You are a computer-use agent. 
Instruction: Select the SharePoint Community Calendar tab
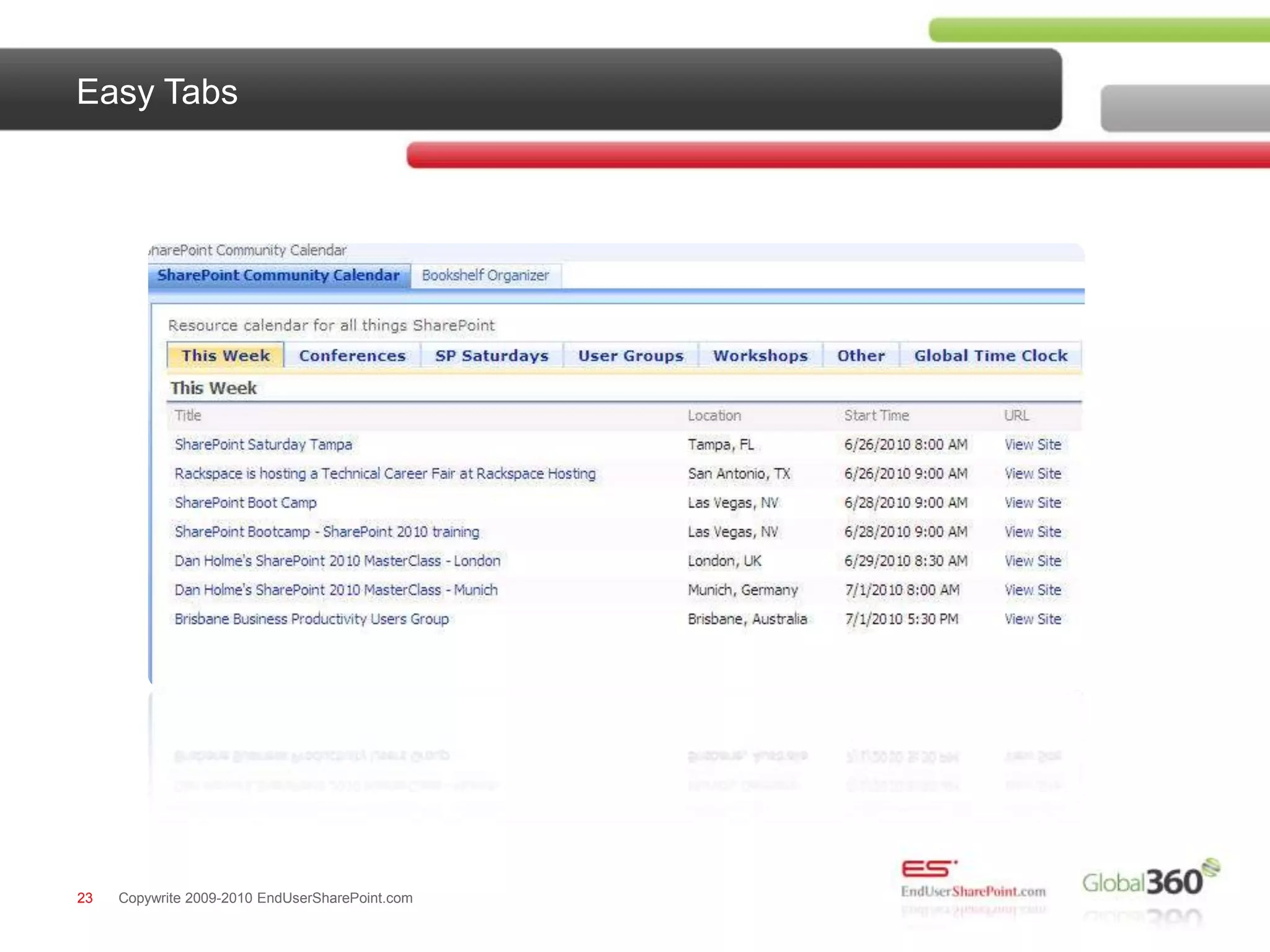pos(278,275)
